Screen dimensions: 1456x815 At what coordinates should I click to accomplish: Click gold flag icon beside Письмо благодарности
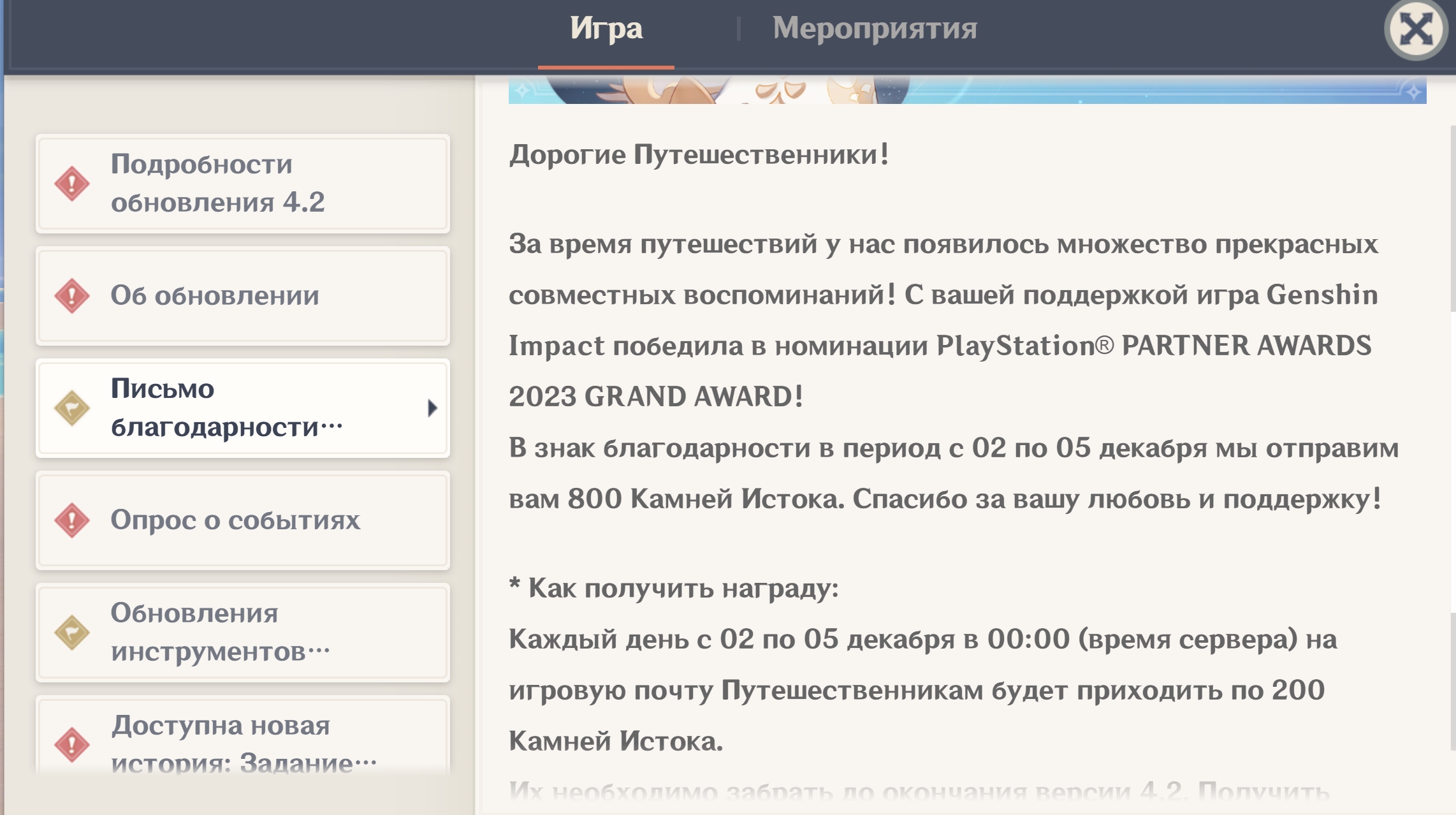pos(72,408)
